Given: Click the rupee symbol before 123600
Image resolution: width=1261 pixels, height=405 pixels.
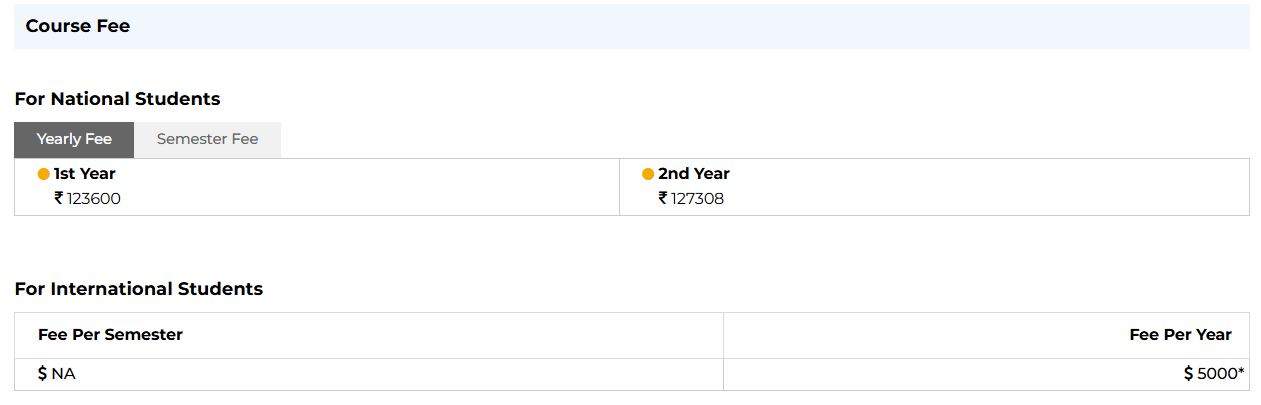Looking at the screenshot, I should click(x=59, y=198).
